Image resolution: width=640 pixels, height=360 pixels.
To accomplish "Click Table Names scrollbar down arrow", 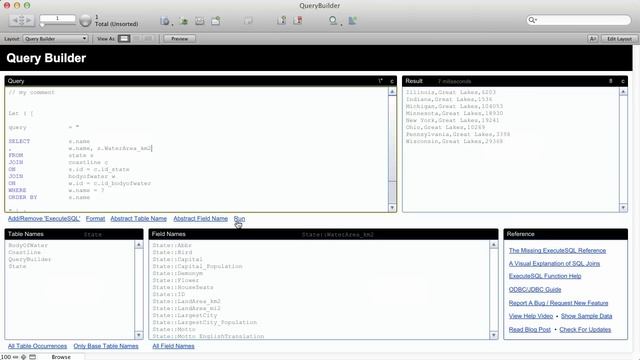I will coord(139,335).
